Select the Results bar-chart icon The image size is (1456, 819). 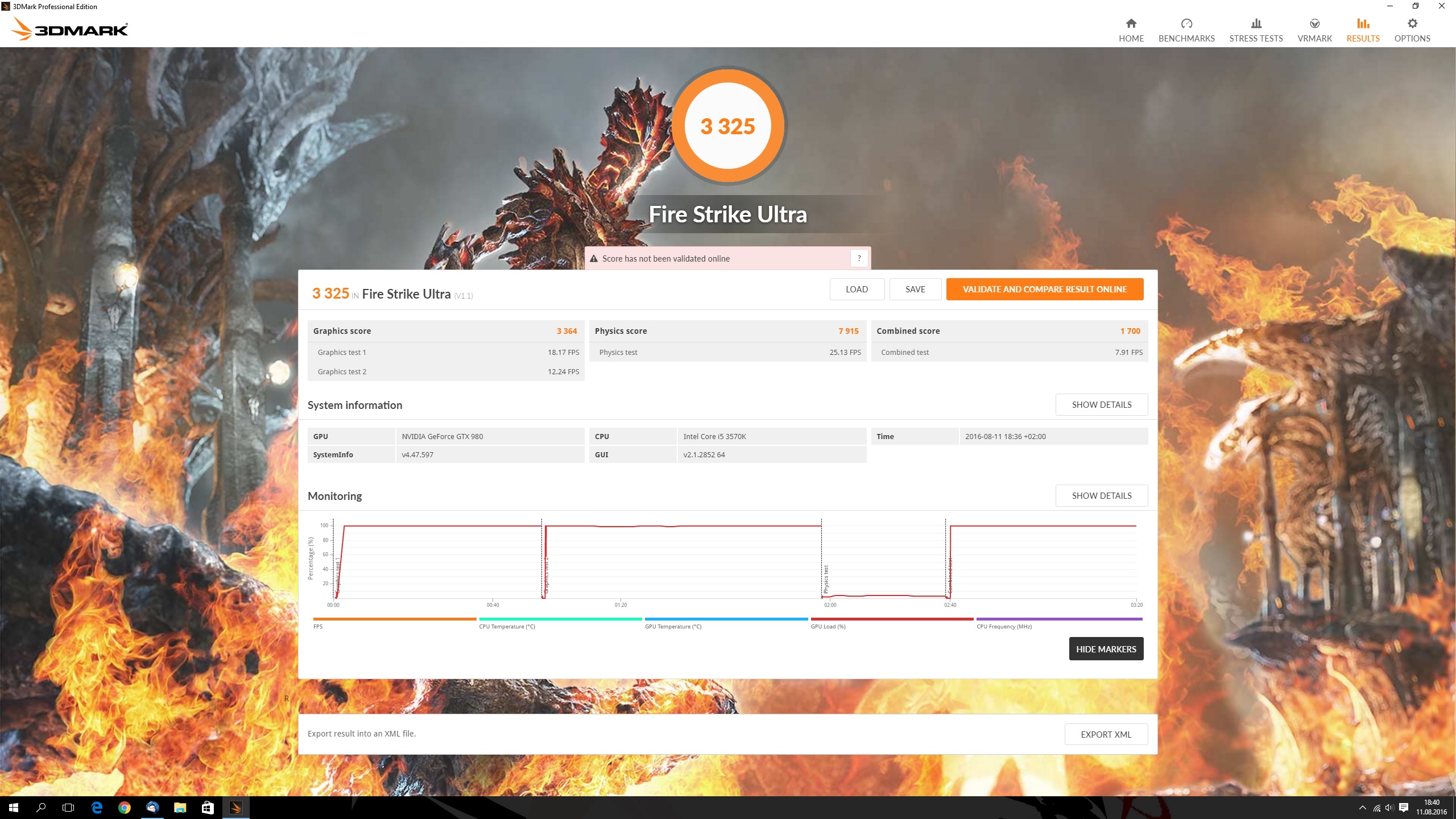(x=1363, y=23)
